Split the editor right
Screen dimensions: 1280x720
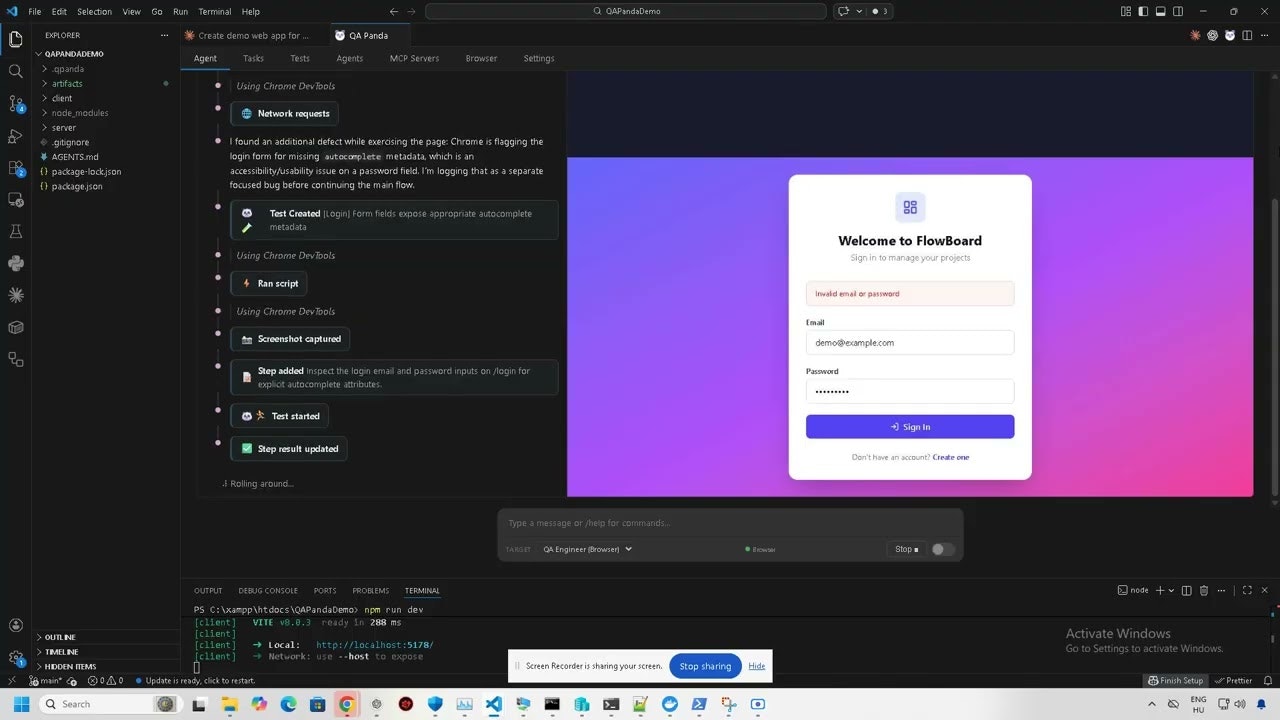point(1246,35)
